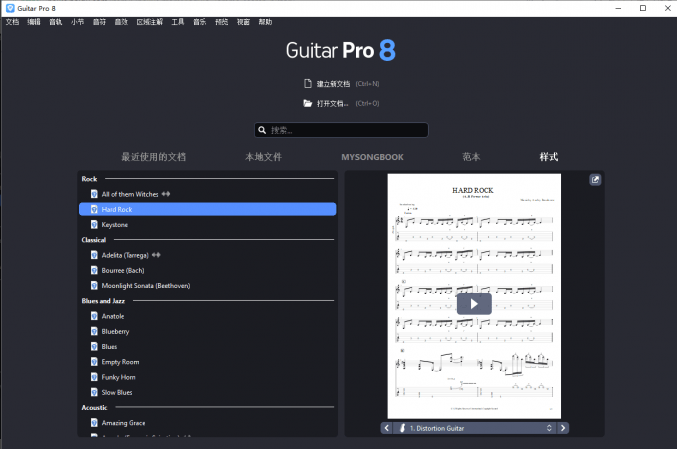677x449 pixels.
Task: Click the Rock category header
Action: pos(89,179)
